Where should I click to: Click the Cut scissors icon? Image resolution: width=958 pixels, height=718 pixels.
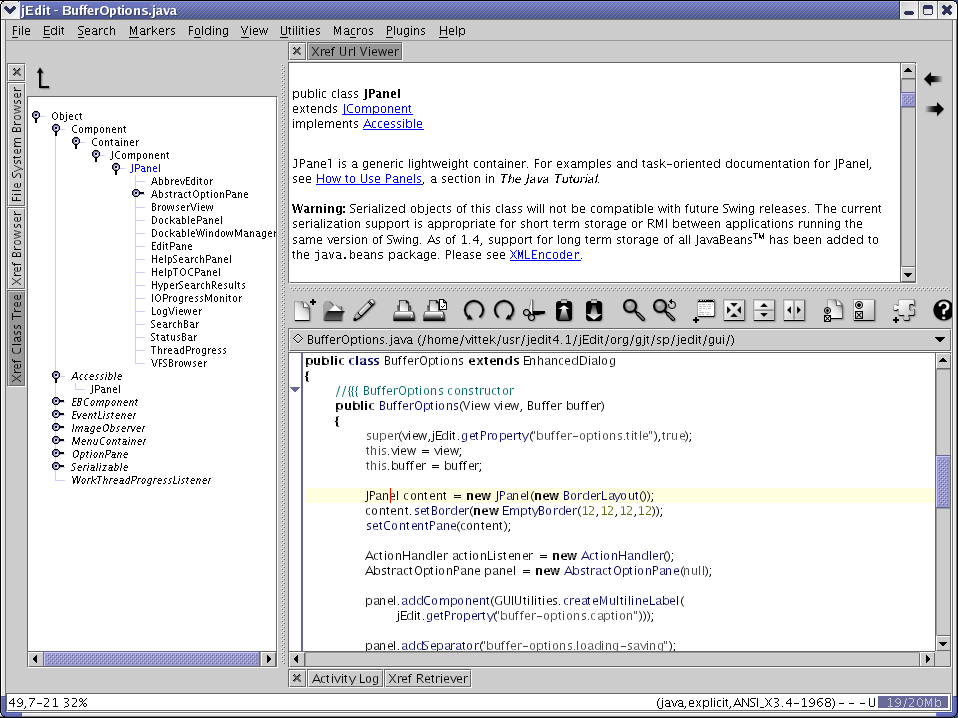[533, 310]
